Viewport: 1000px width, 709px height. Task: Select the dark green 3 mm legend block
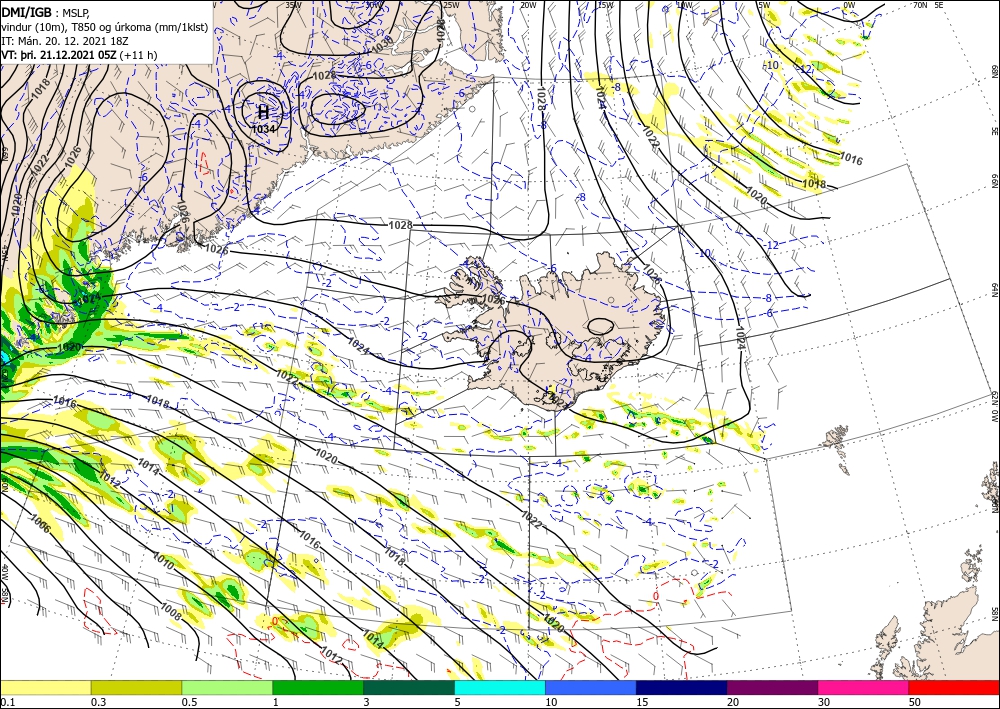tap(409, 687)
